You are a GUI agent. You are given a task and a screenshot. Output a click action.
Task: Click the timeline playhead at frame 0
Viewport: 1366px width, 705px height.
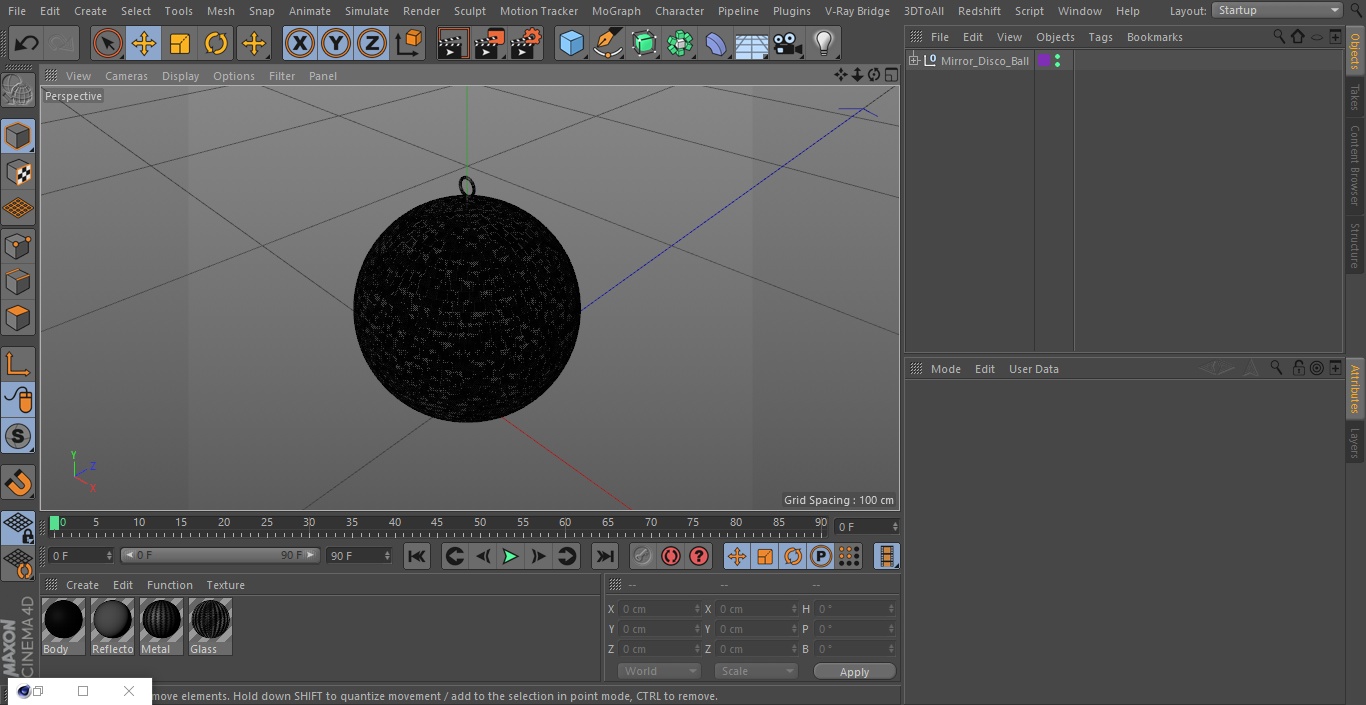point(55,523)
